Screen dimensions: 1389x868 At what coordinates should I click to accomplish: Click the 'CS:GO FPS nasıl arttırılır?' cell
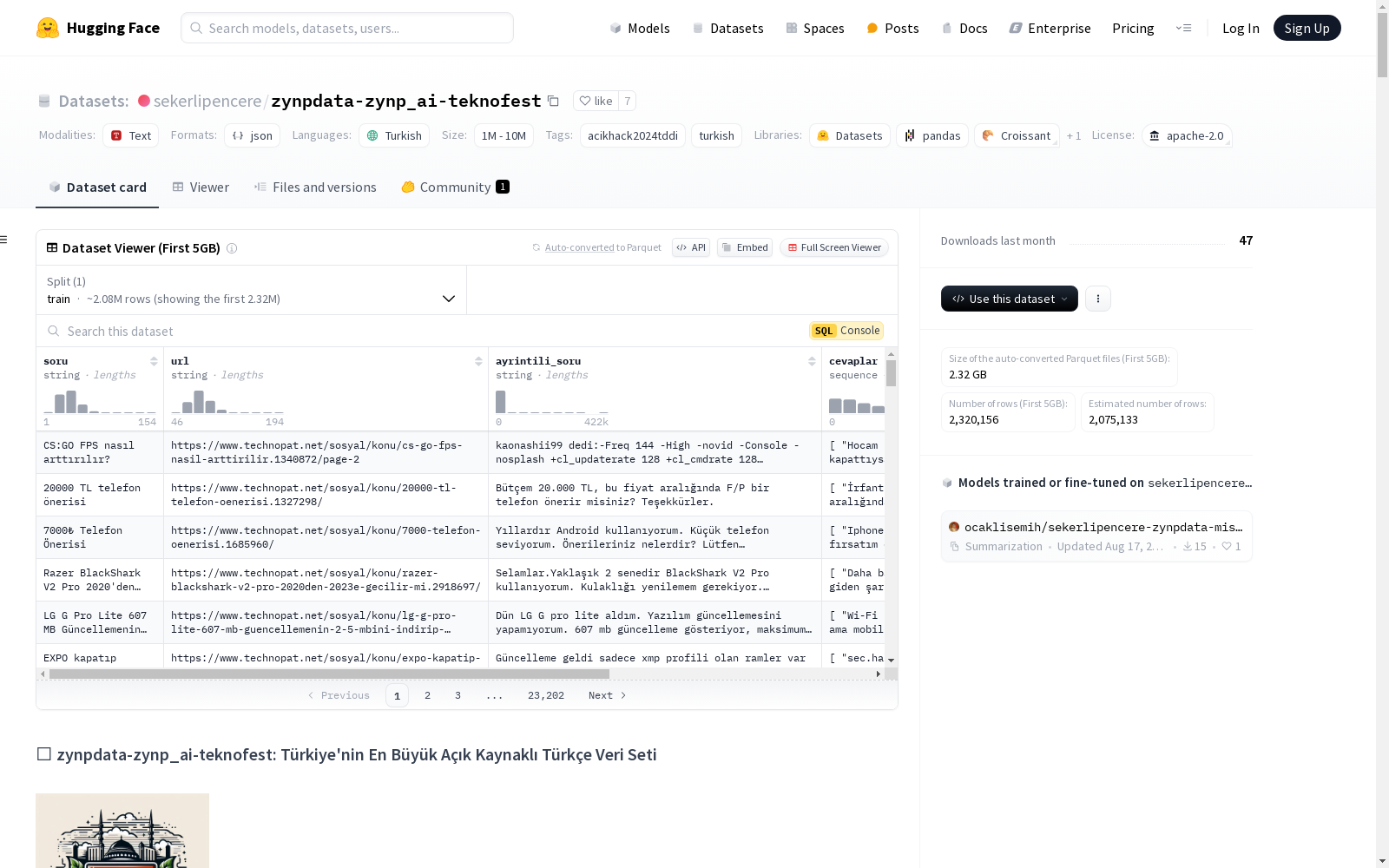100,452
